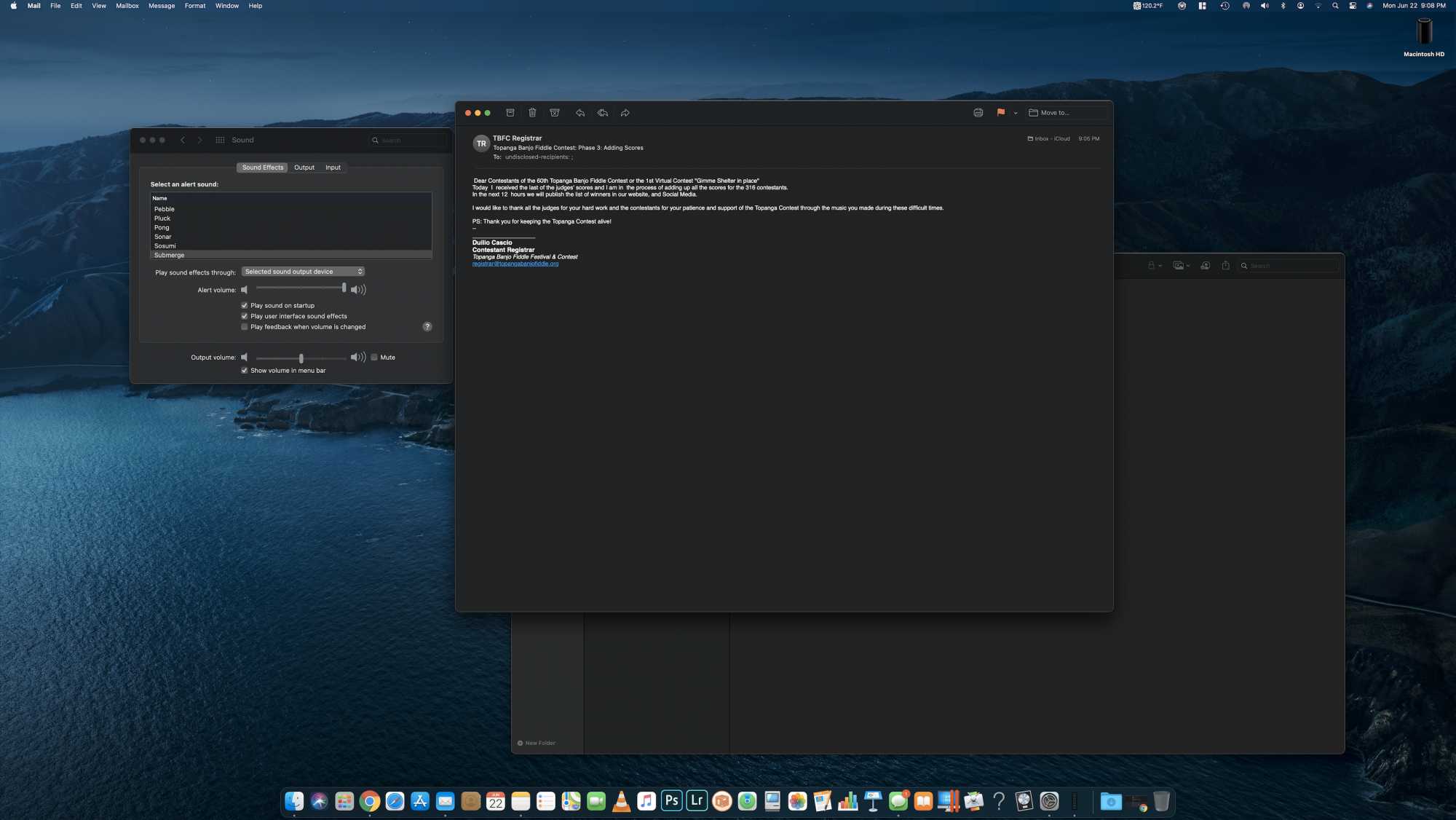
Task: Click the Output volume slider
Action: pos(301,358)
